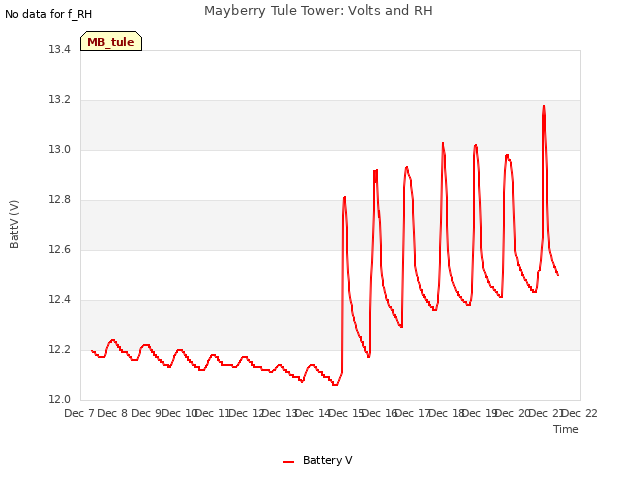Click the 12.4 y-axis tick label
640x480 pixels.
(x=60, y=300)
